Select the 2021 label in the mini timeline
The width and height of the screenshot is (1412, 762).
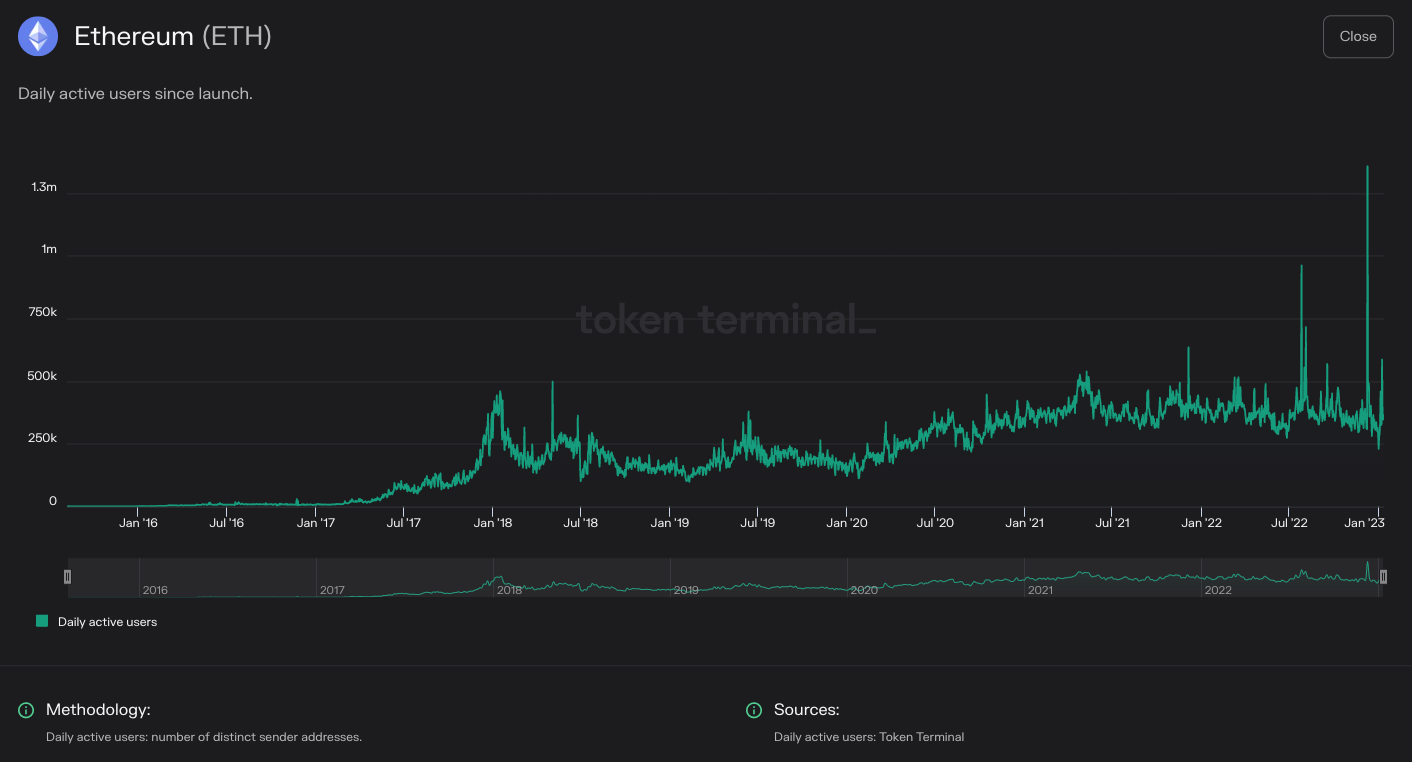1040,590
